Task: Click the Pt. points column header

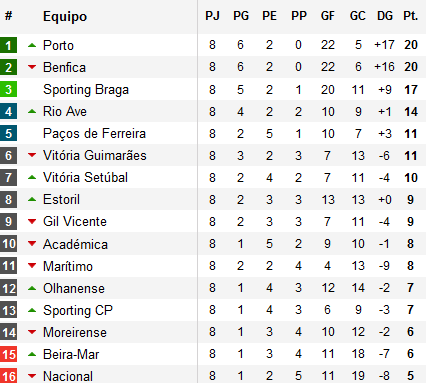Action: (411, 16)
